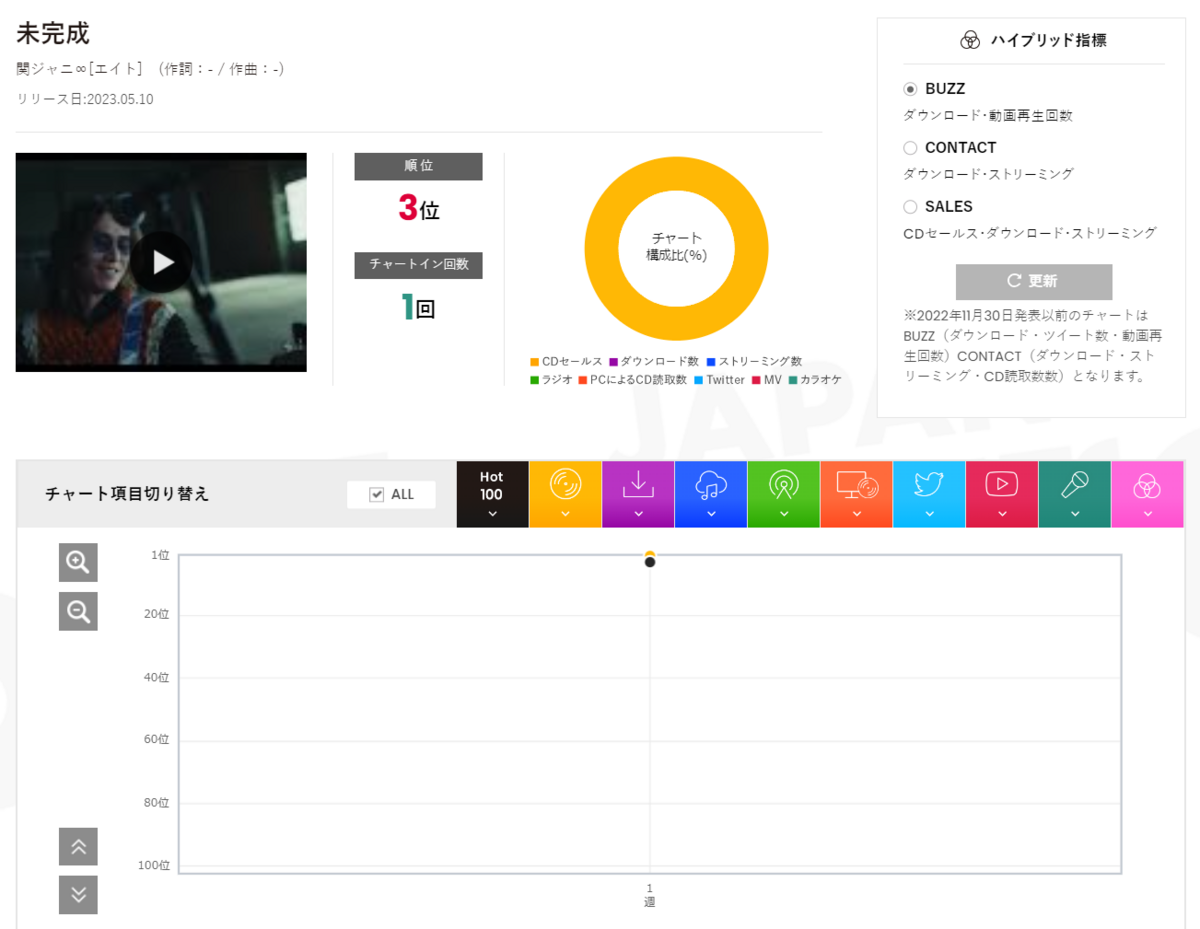This screenshot has height=929, width=1200.
Task: Click the Twitter bird icon
Action: (x=929, y=485)
